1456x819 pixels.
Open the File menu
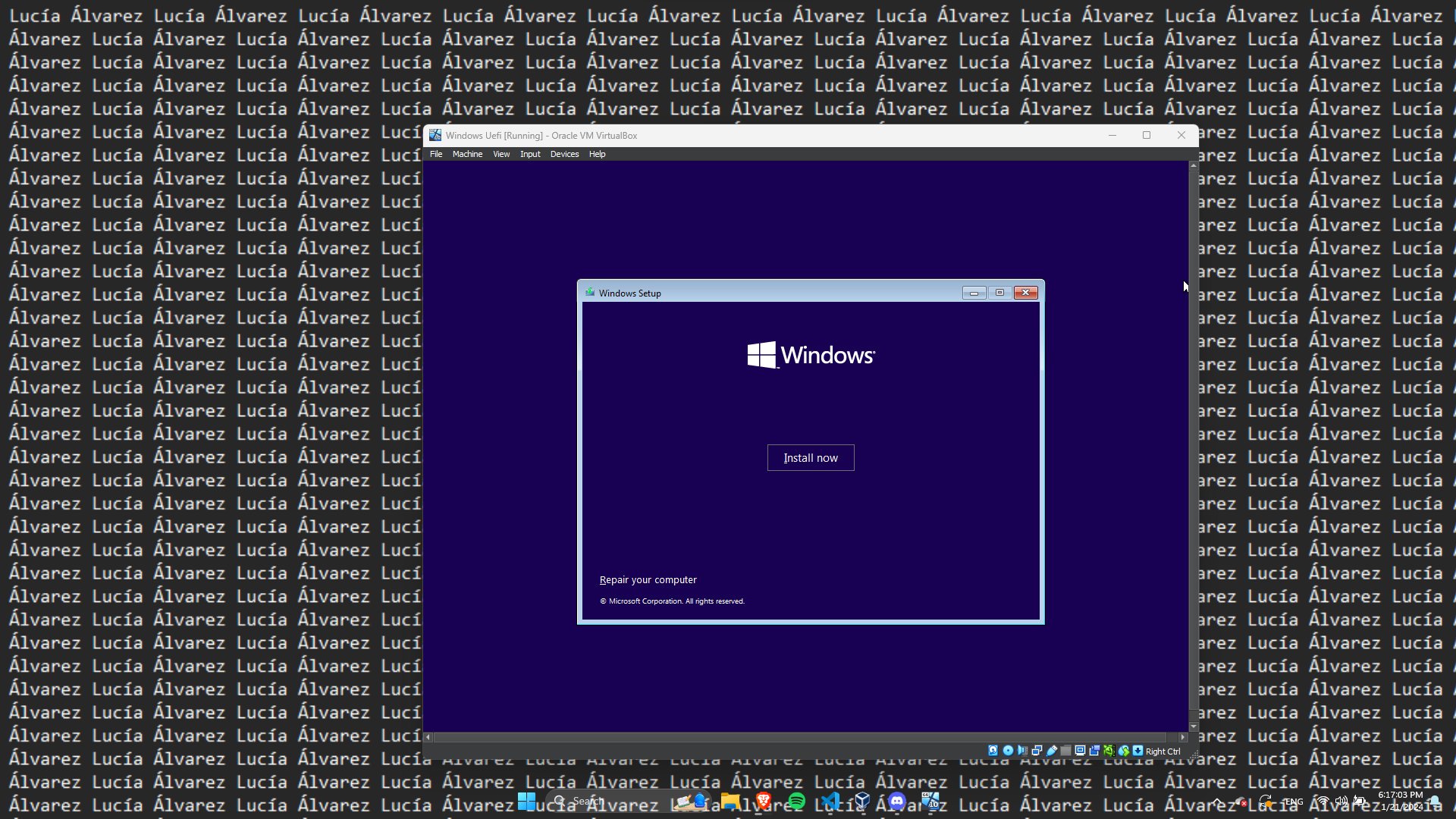(436, 154)
